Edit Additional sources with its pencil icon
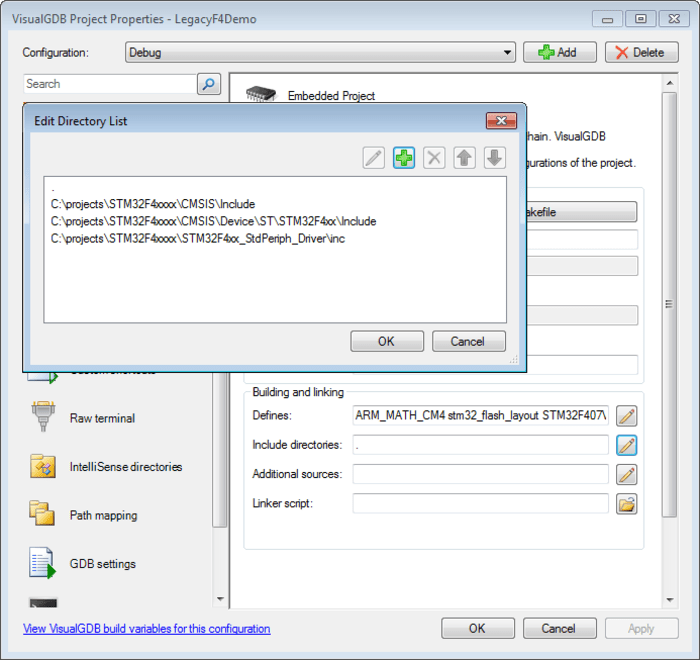 (626, 474)
